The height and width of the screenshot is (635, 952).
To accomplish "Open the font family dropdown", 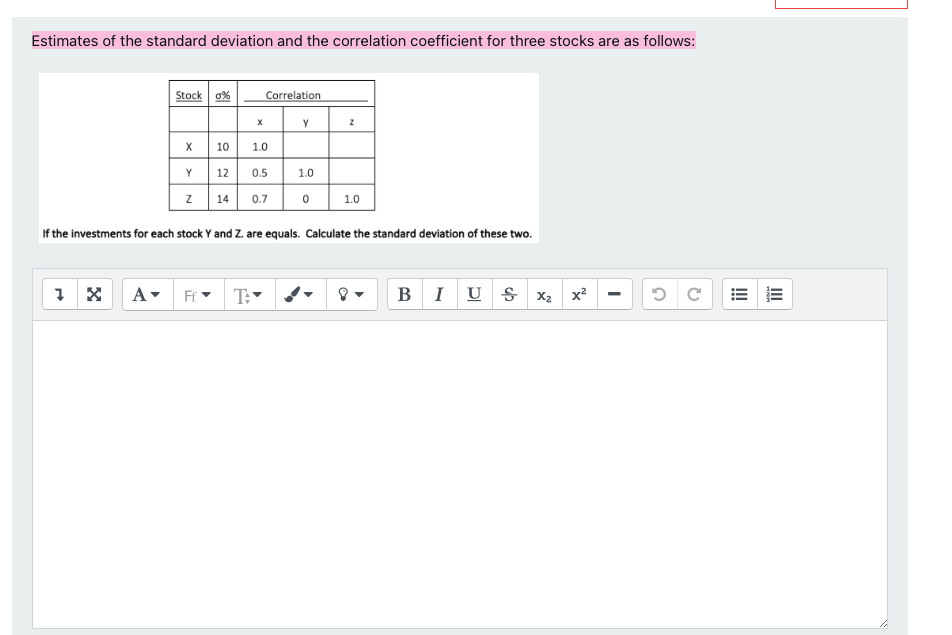I will [x=197, y=294].
